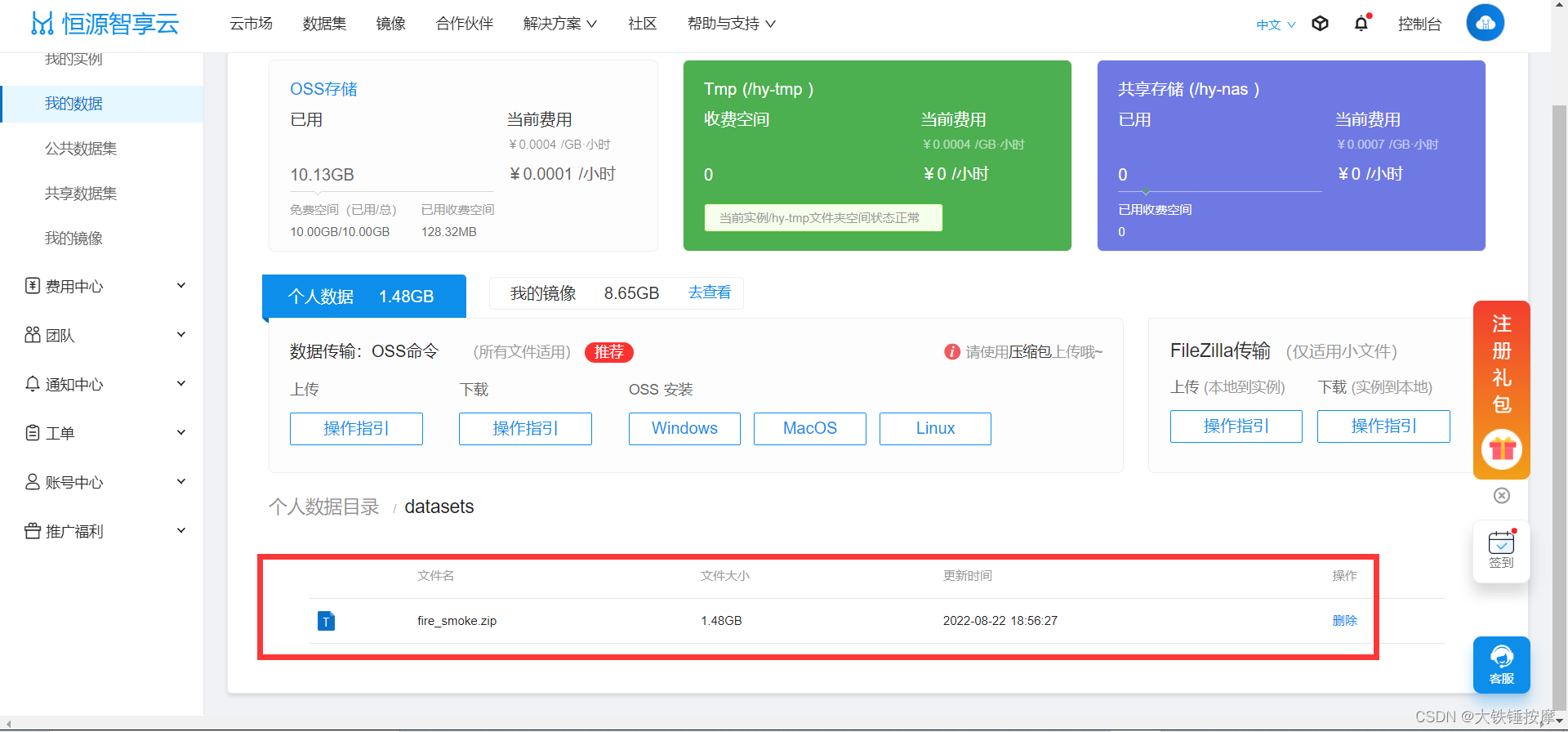
Task: Click the 1.48GB file size cell
Action: (721, 621)
